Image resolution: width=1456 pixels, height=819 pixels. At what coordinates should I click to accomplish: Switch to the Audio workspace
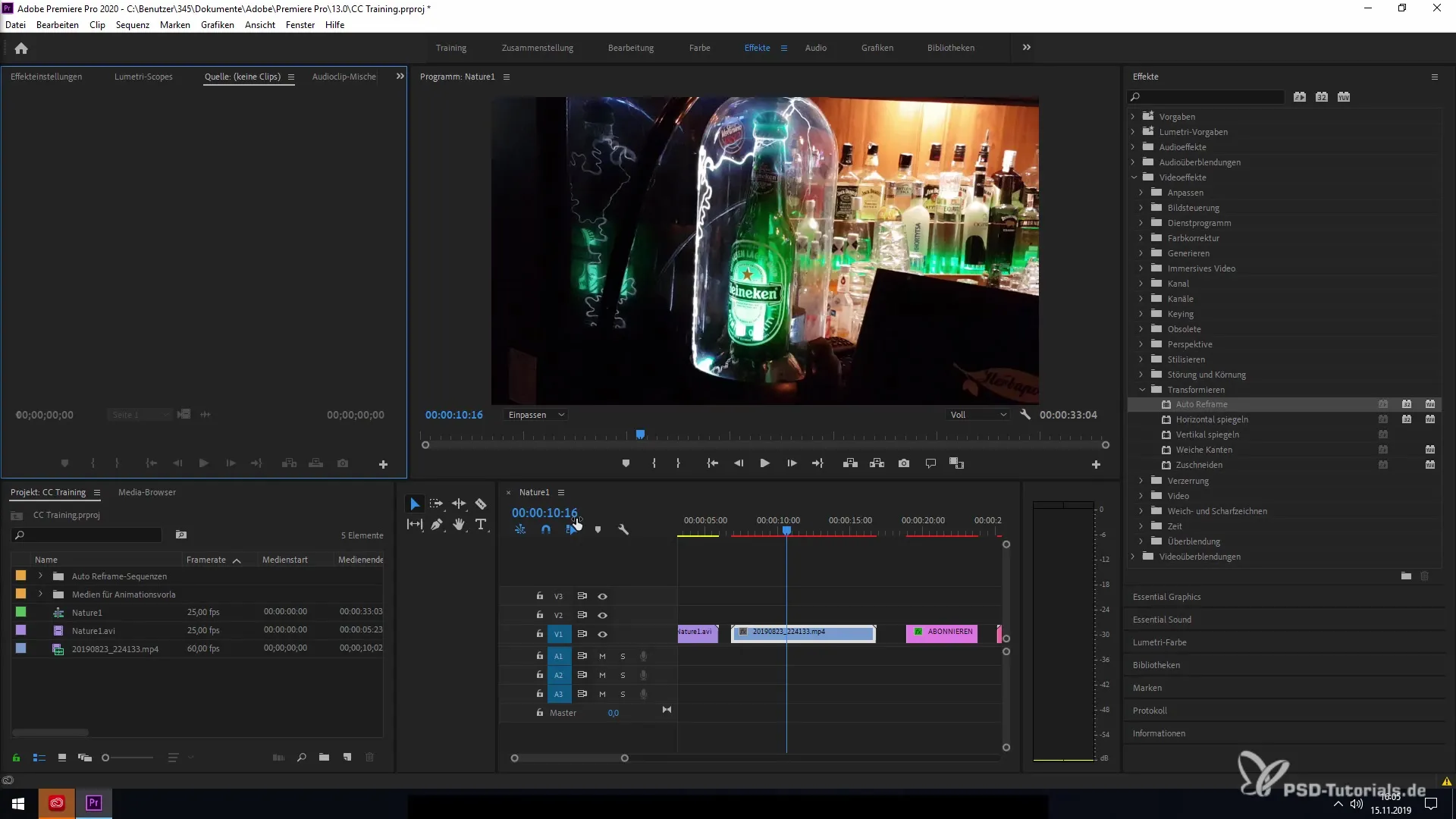coord(815,48)
